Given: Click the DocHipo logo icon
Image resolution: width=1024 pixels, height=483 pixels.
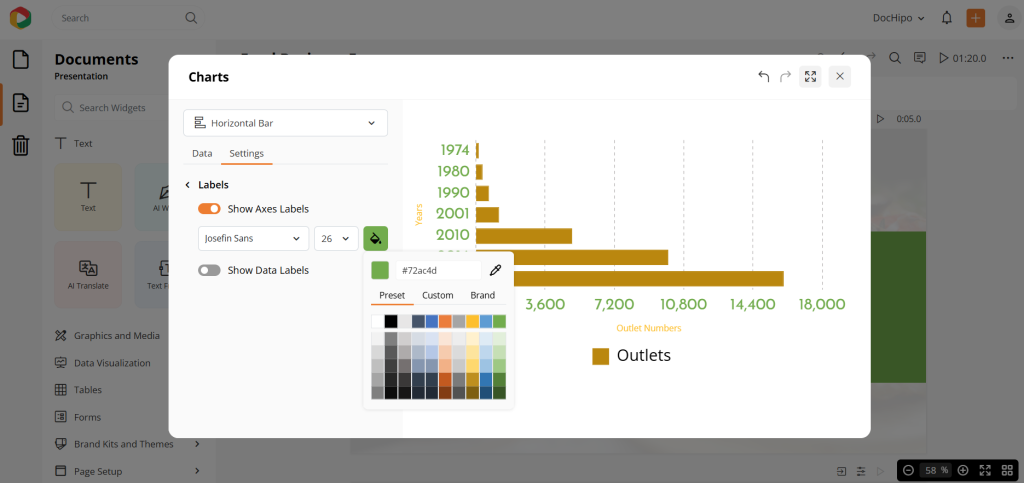Looking at the screenshot, I should coord(20,18).
